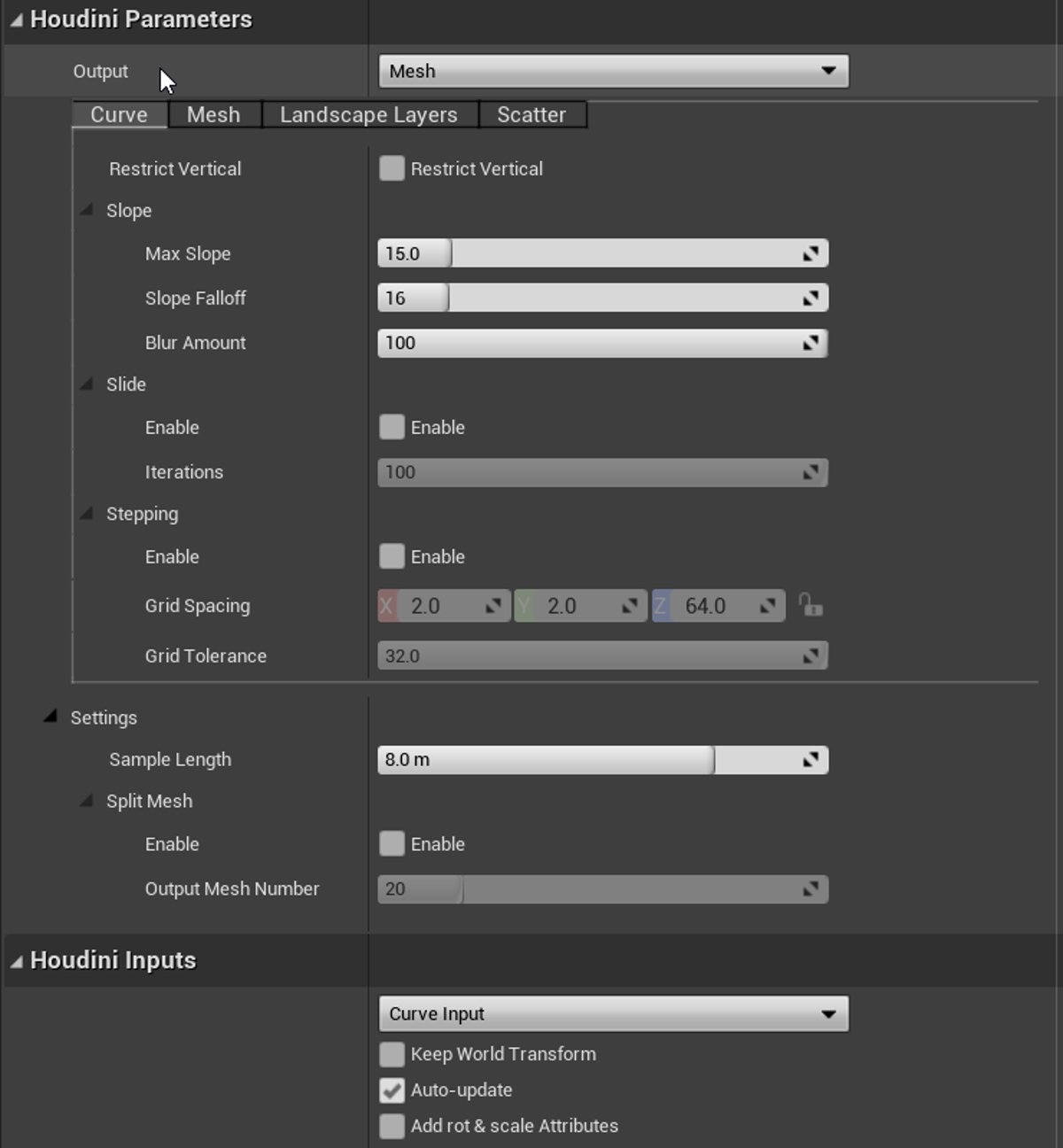Click the Max Slope slider field
Image resolution: width=1063 pixels, height=1148 pixels.
pos(602,253)
